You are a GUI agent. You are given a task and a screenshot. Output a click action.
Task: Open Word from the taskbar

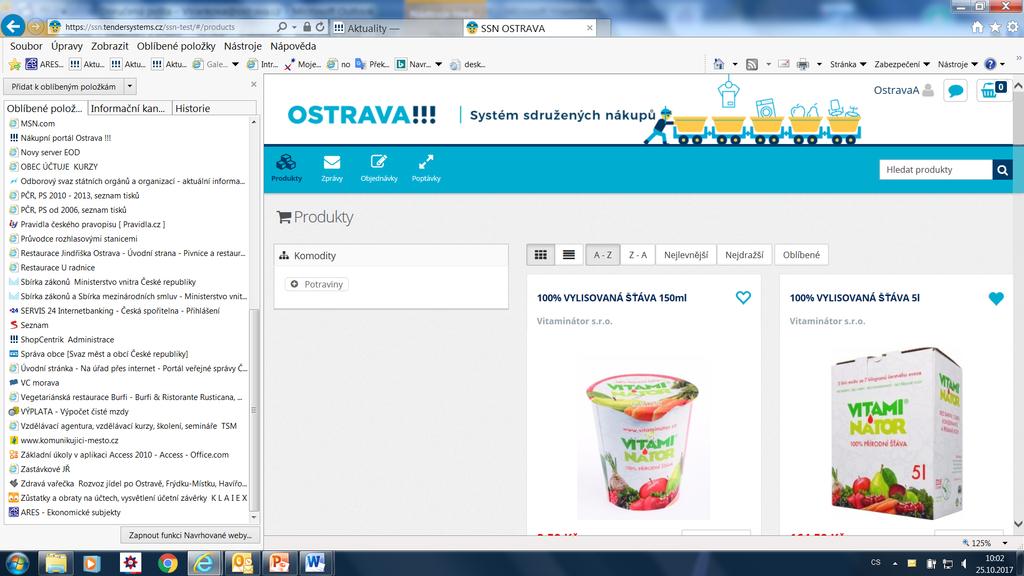click(x=315, y=563)
